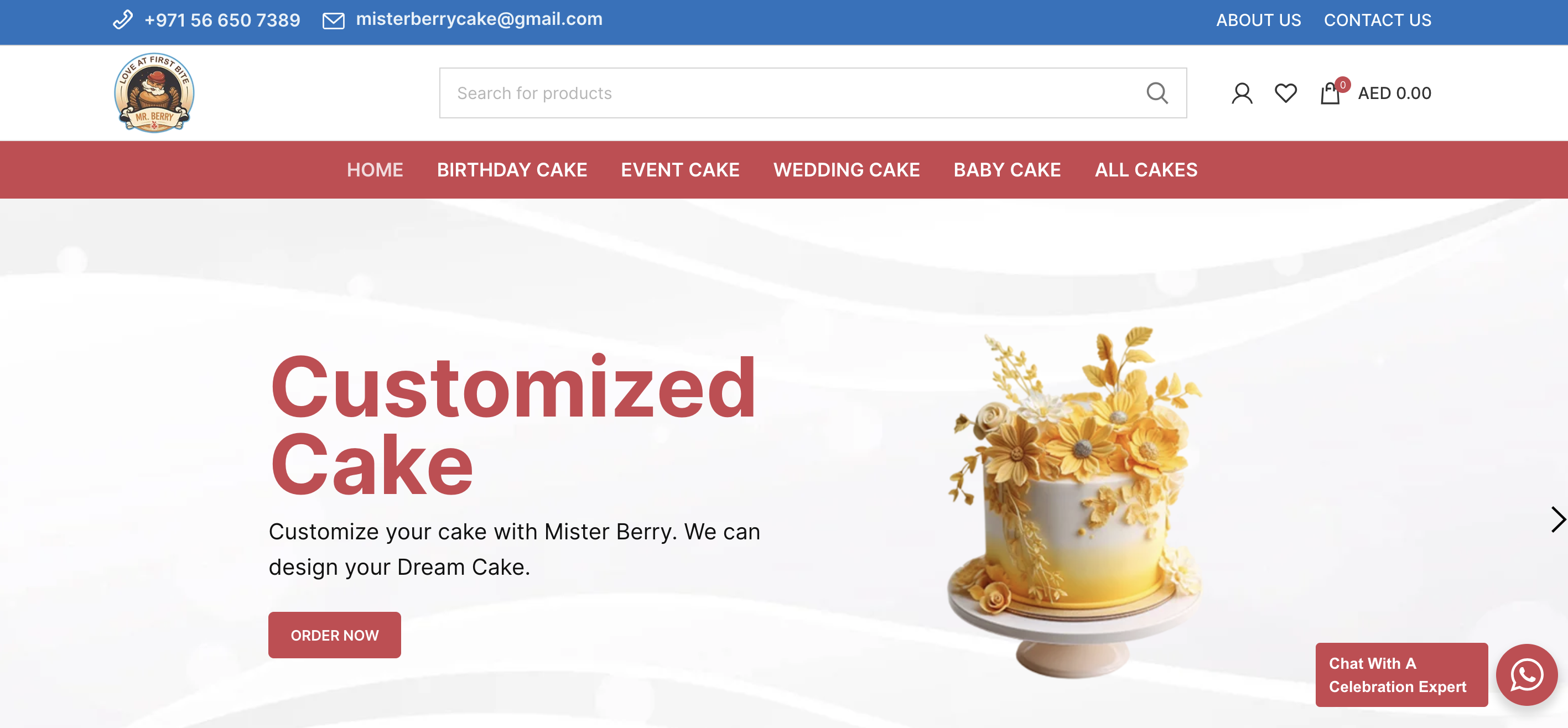Click the search magnifier icon
1568x728 pixels.
[1156, 93]
